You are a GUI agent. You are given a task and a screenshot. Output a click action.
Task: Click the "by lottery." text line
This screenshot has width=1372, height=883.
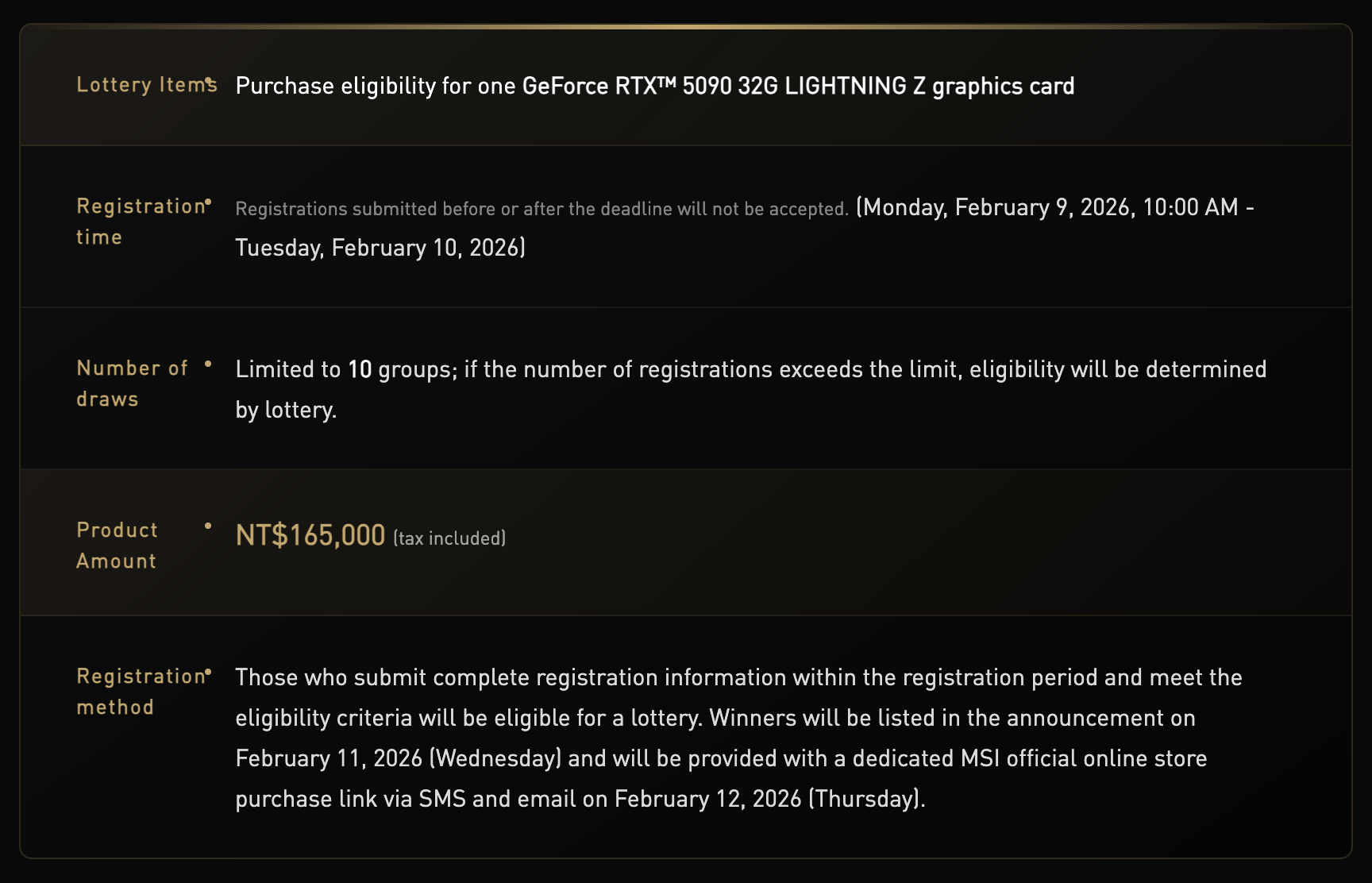[x=286, y=410]
